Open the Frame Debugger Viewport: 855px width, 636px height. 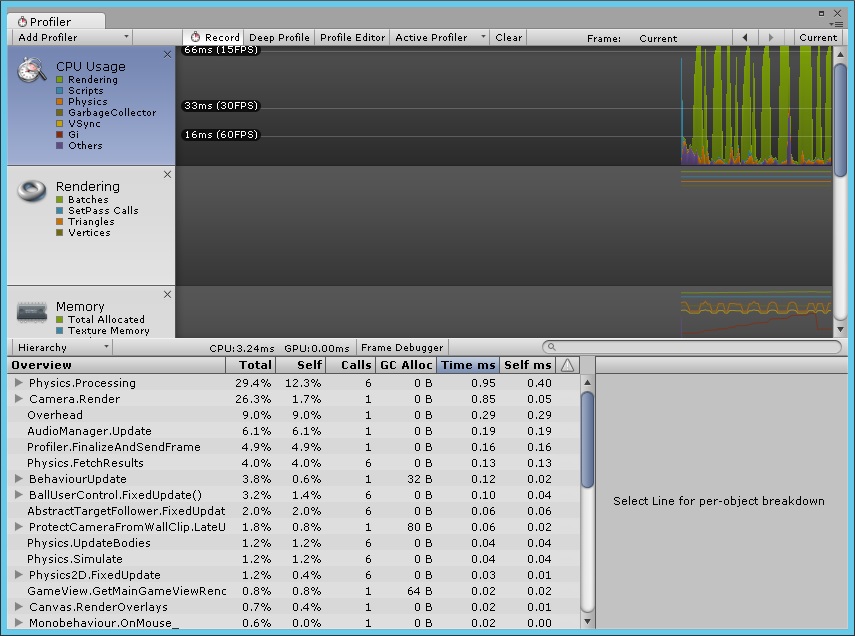pos(402,347)
